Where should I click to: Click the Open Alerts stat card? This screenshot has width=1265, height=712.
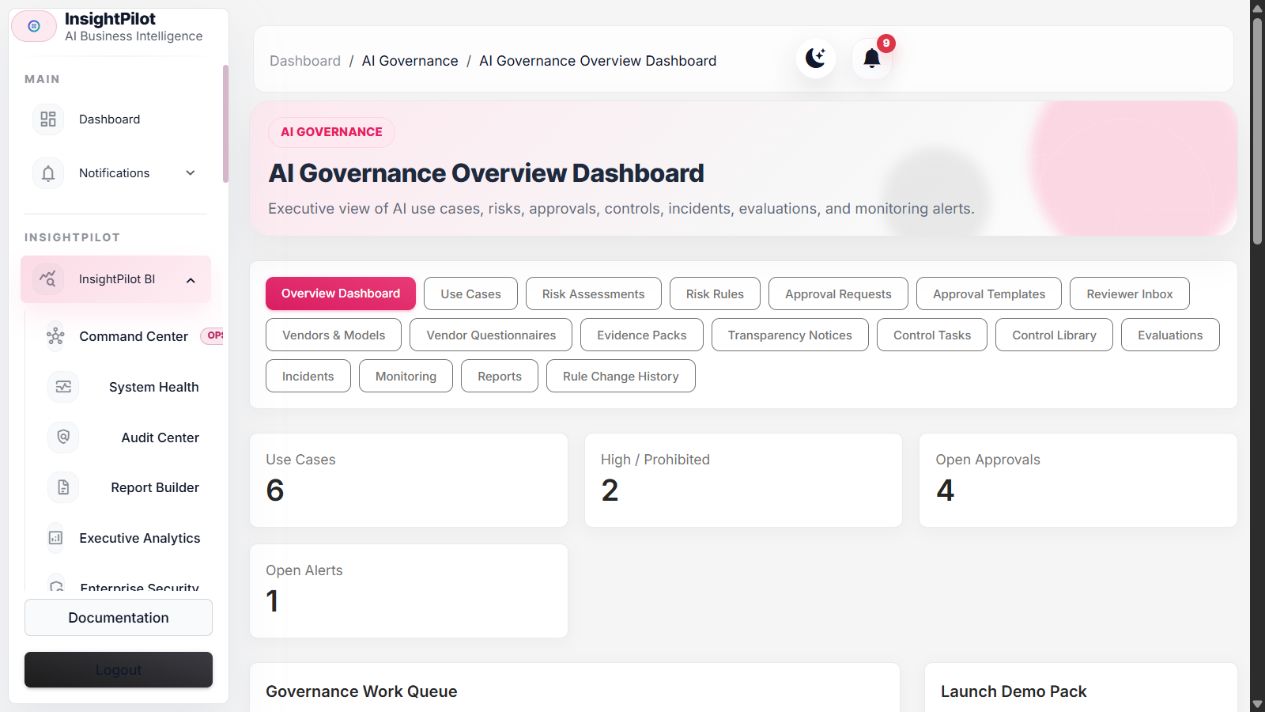[408, 591]
